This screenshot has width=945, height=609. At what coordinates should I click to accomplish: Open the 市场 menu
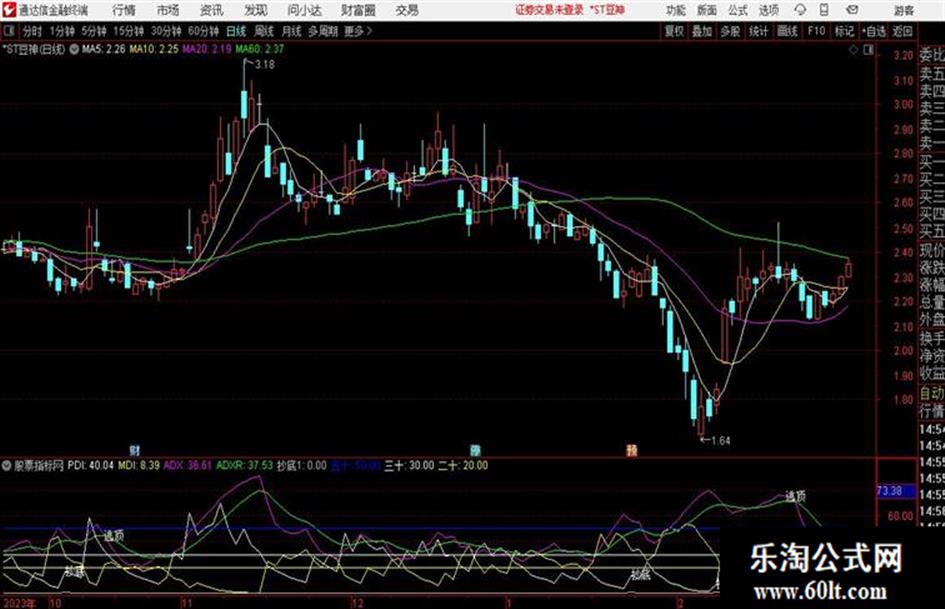[168, 10]
